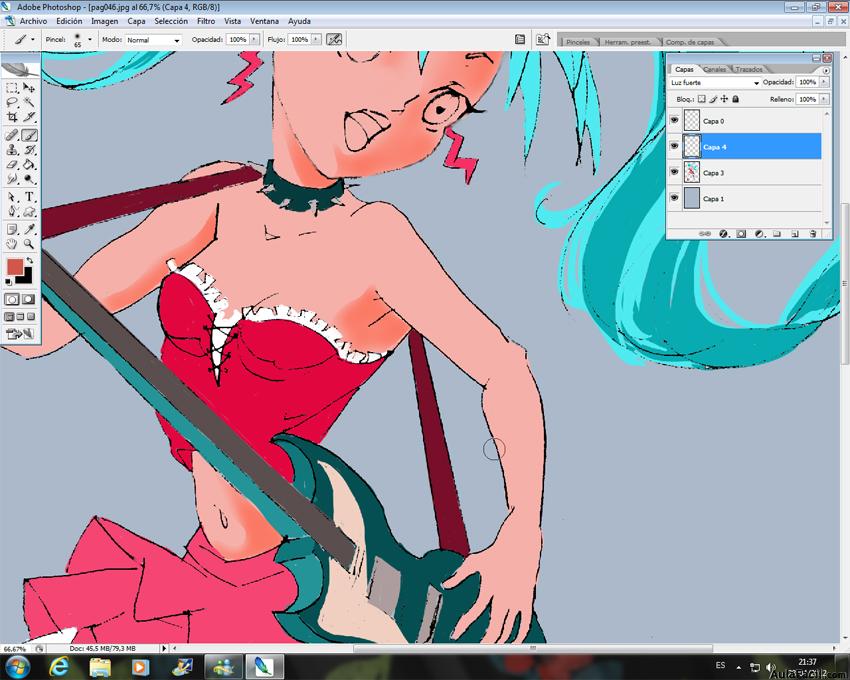Toggle lock transparent pixels
This screenshot has height=680, width=850.
(701, 99)
